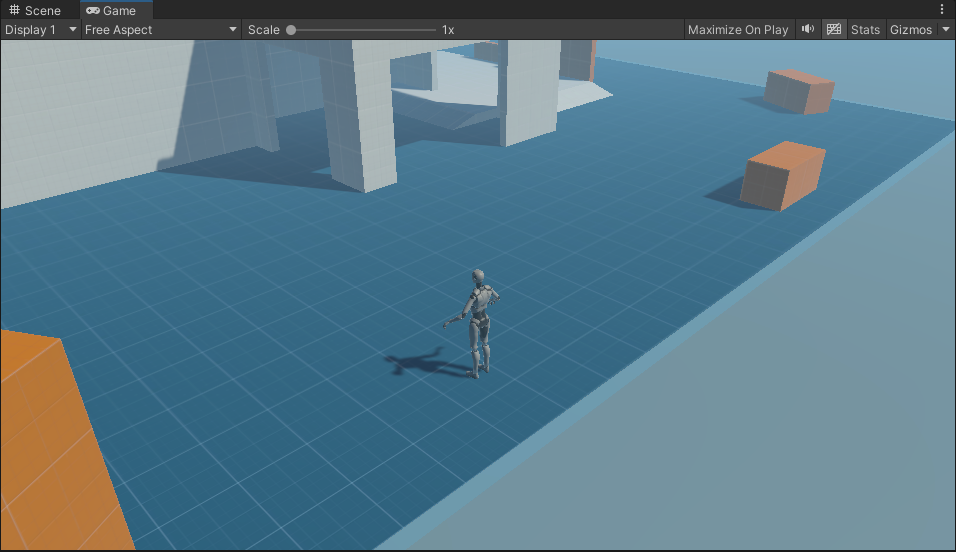
Task: Toggle Gizmos in Game view
Action: [x=910, y=29]
